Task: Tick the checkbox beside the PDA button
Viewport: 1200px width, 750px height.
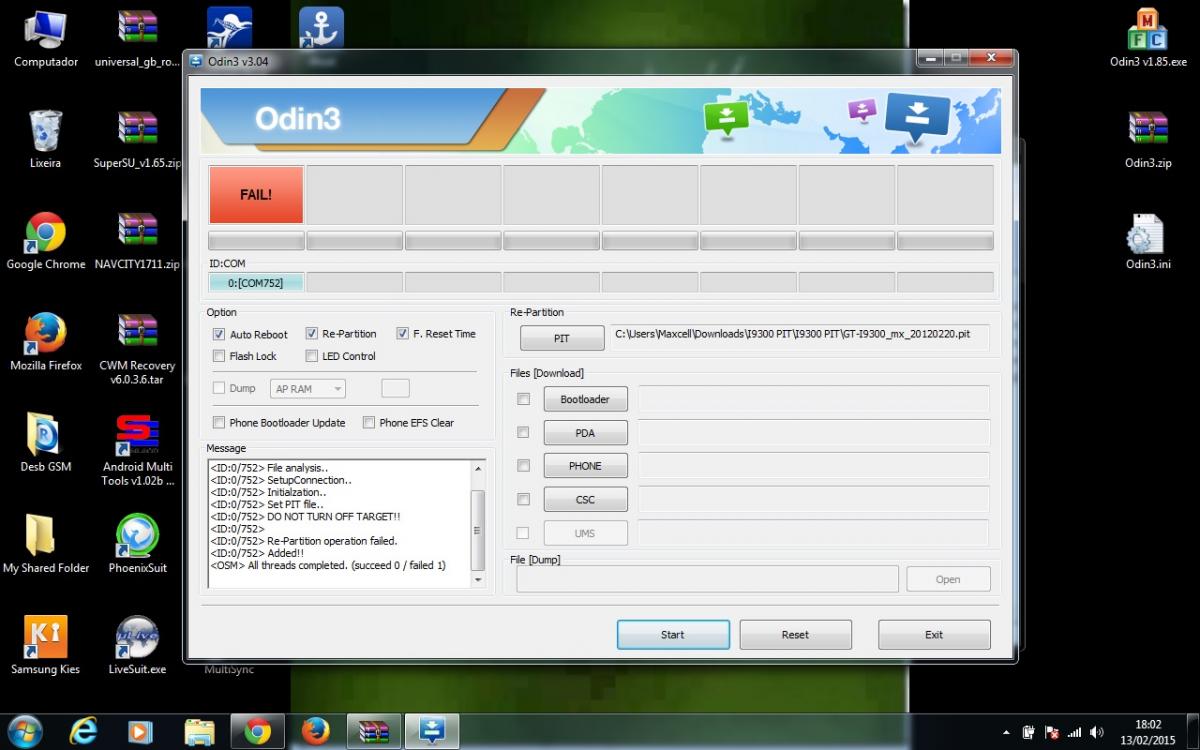Action: point(523,432)
